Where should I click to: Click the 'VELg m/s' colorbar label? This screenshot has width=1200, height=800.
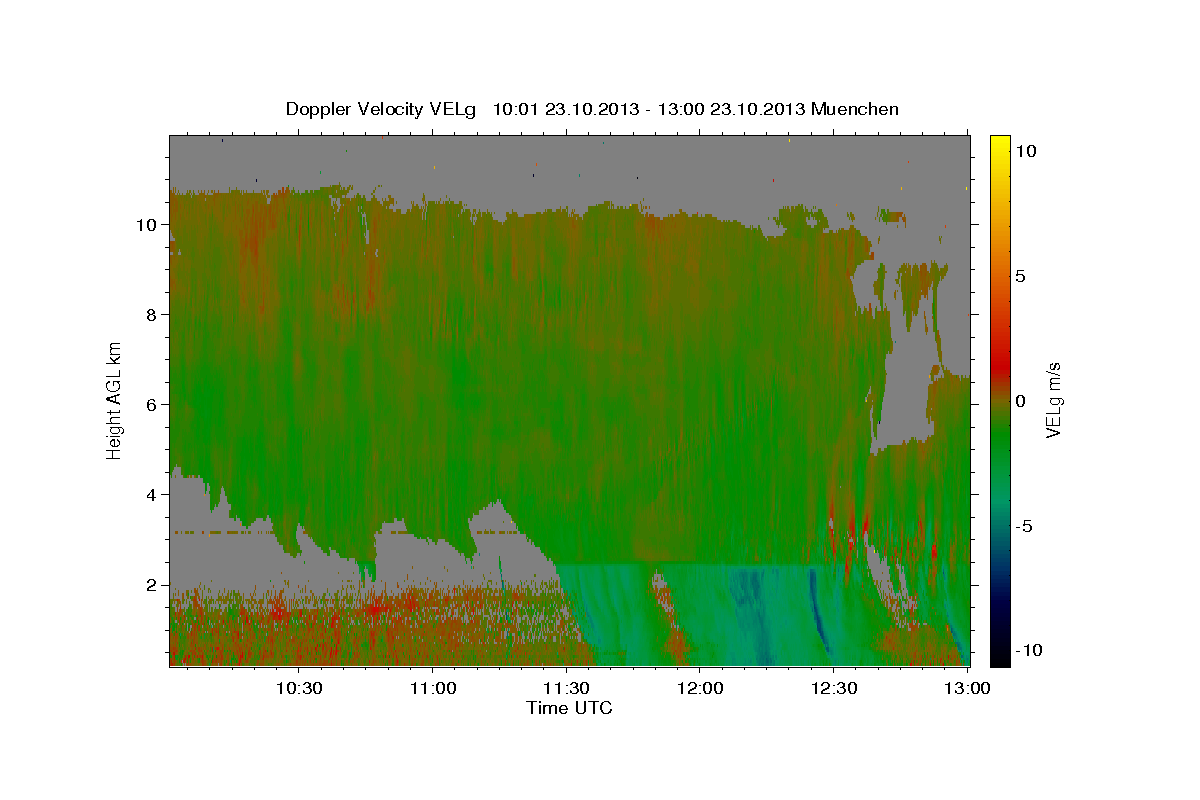1053,400
